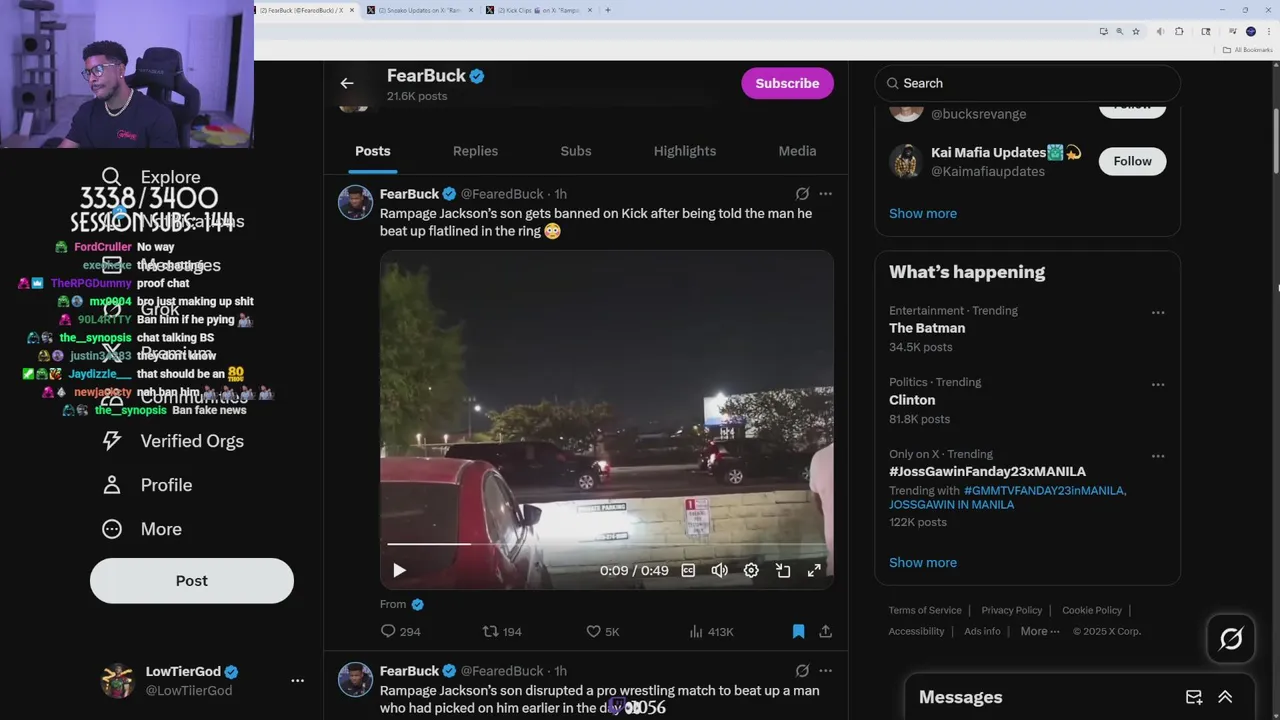Toggle closed captions on the video
The height and width of the screenshot is (720, 1280).
point(688,570)
